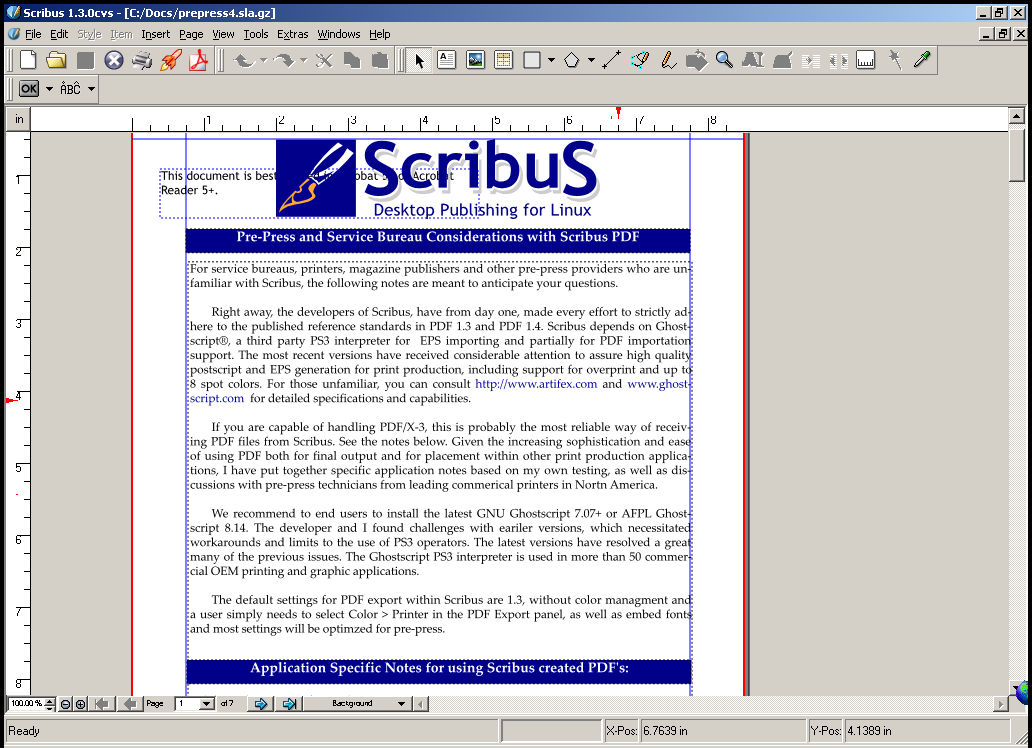Select the Insert Image Frame tool
1032x748 pixels.
pyautogui.click(x=475, y=60)
